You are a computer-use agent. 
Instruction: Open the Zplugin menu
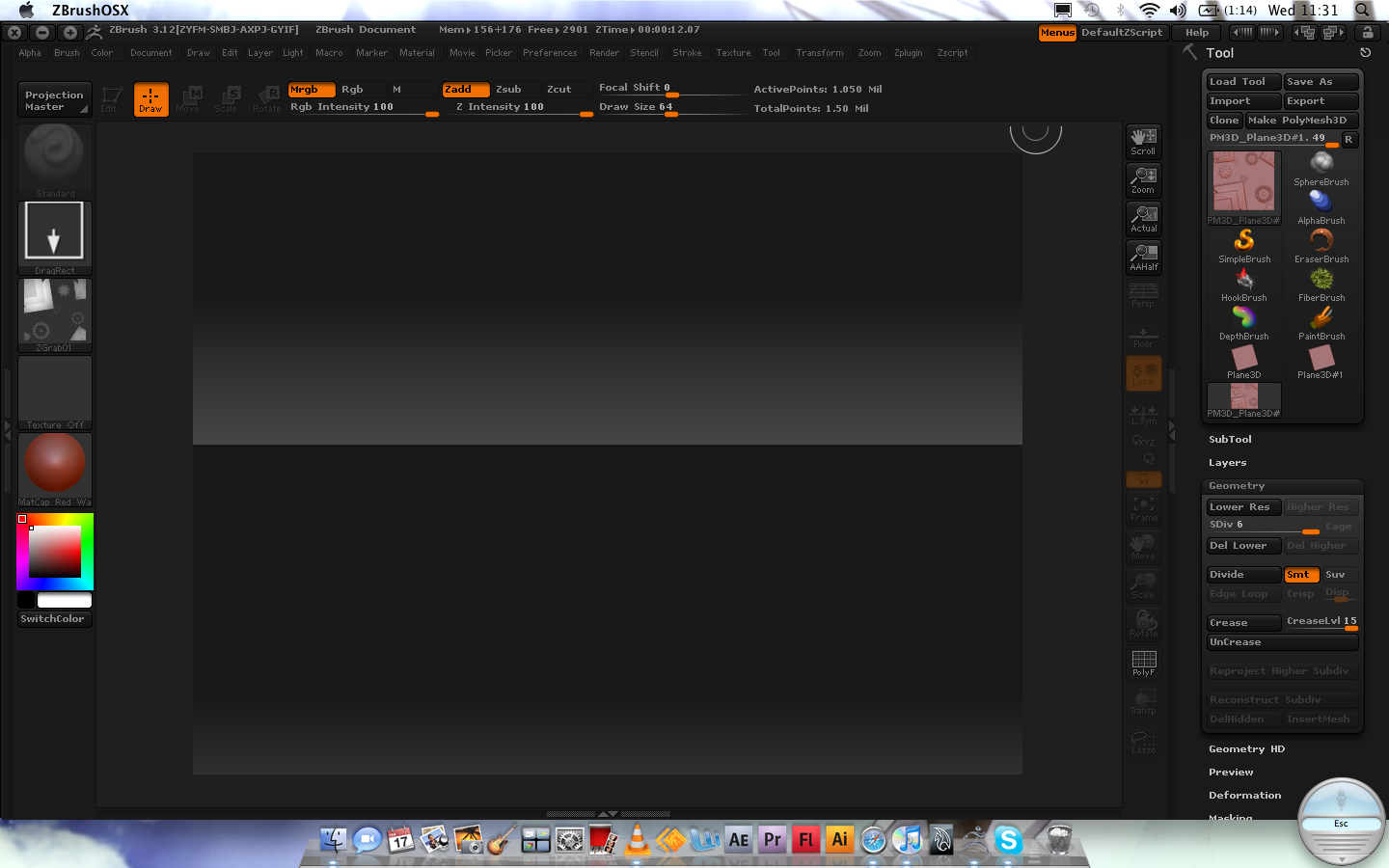pyautogui.click(x=908, y=53)
